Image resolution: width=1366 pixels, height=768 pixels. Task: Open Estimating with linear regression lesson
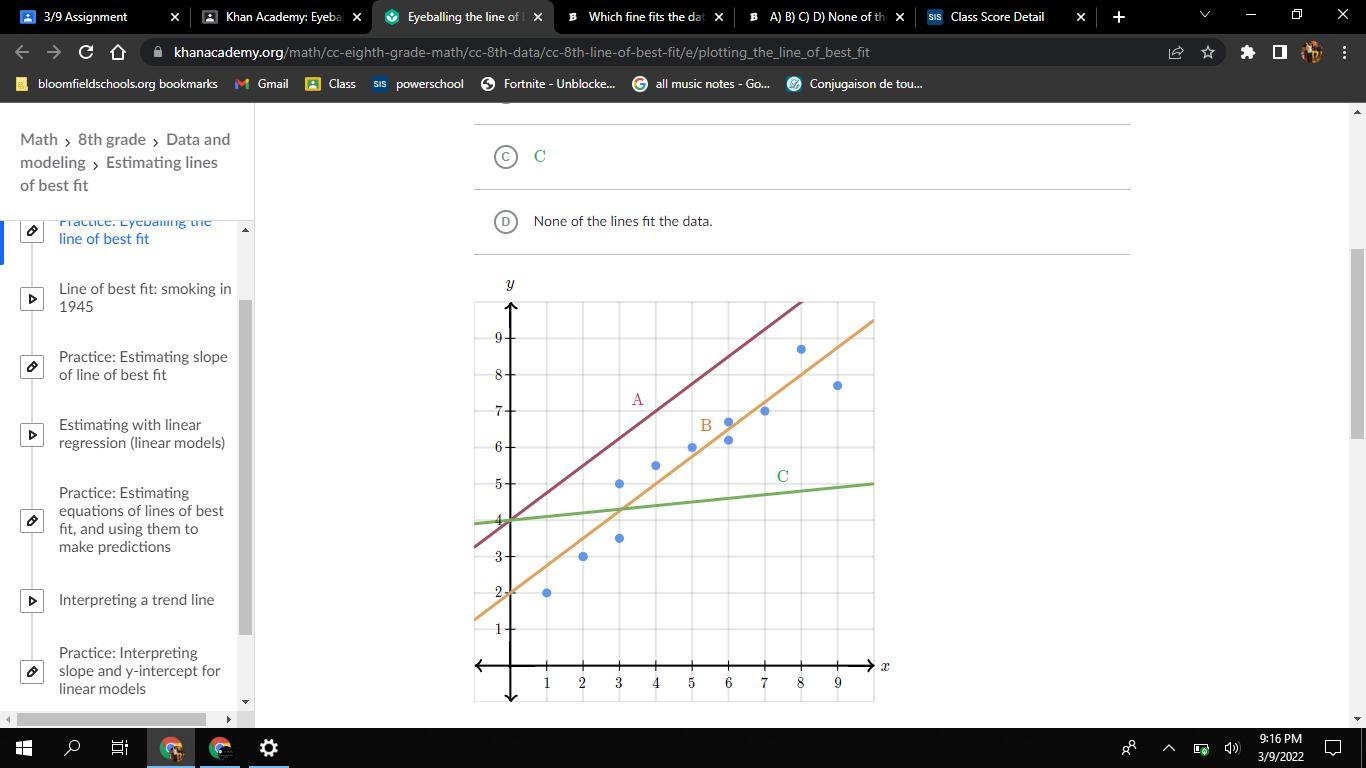142,434
